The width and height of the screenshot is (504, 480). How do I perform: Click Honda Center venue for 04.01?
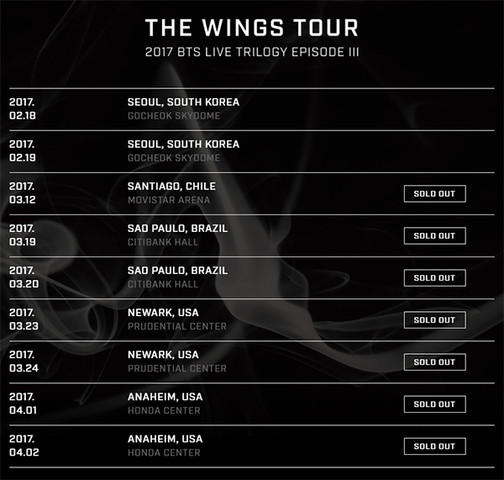[x=164, y=410]
